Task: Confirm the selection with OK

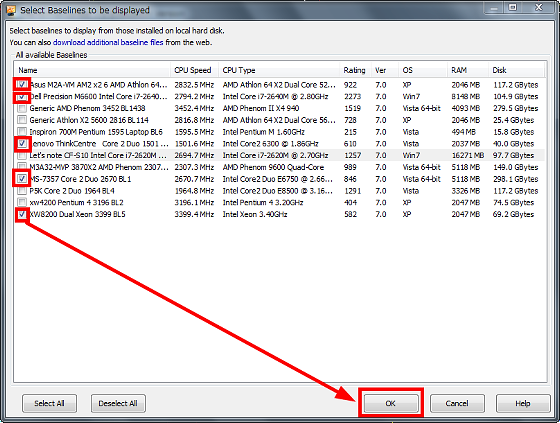Action: (391, 403)
